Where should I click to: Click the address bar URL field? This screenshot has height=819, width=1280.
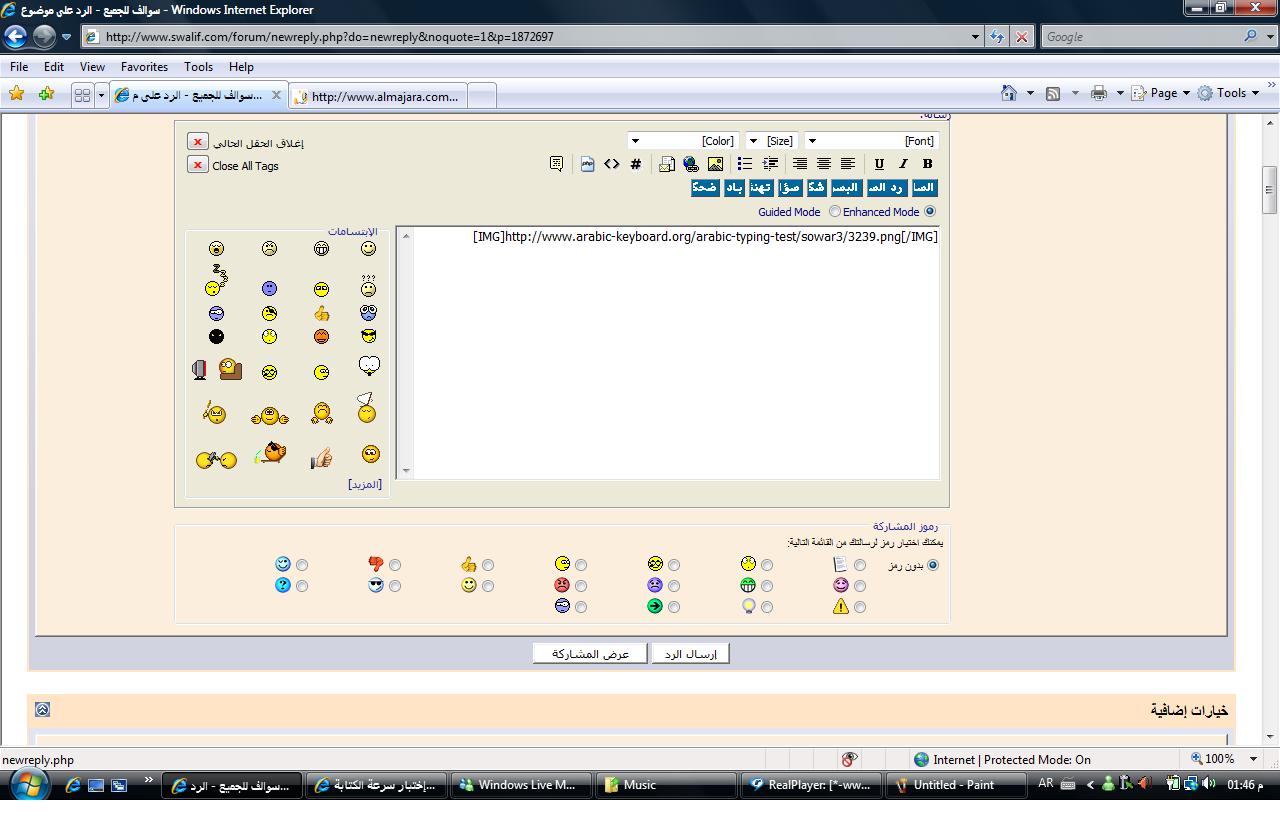526,37
